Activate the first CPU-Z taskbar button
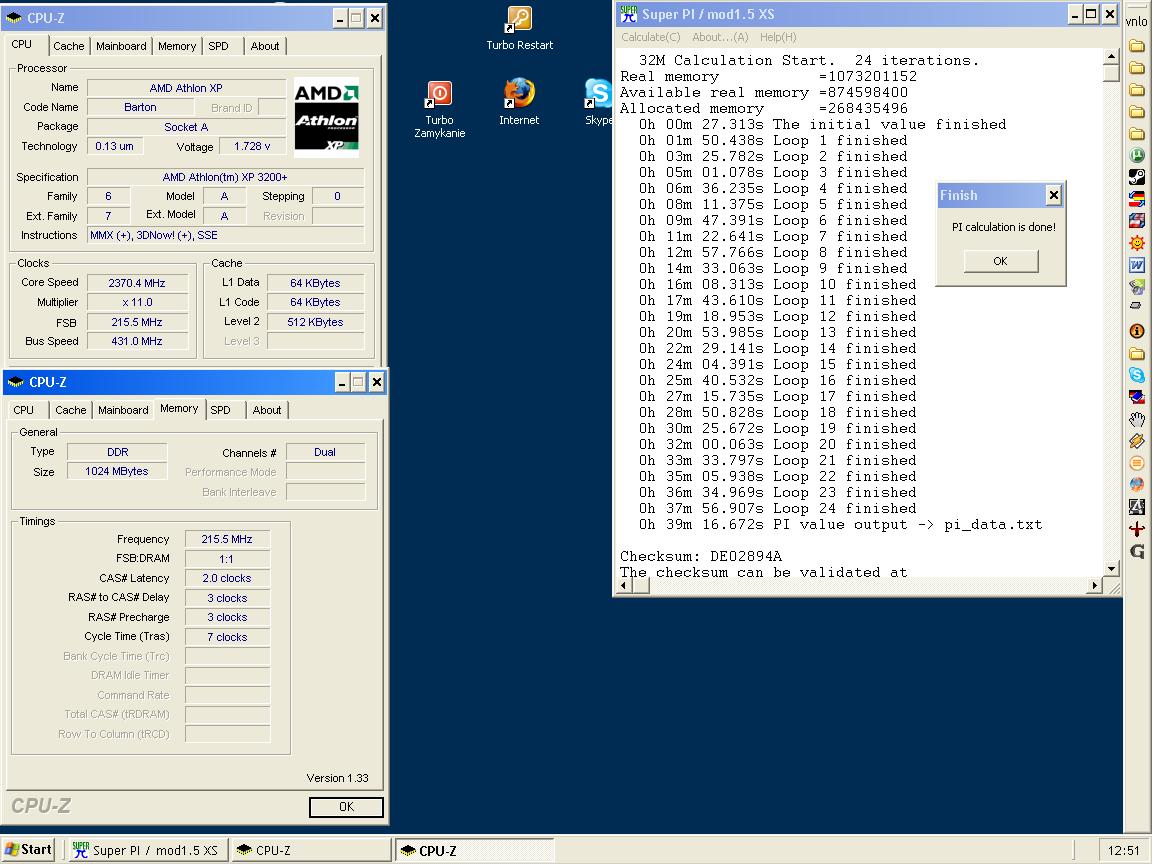1152x864 pixels. coord(312,850)
